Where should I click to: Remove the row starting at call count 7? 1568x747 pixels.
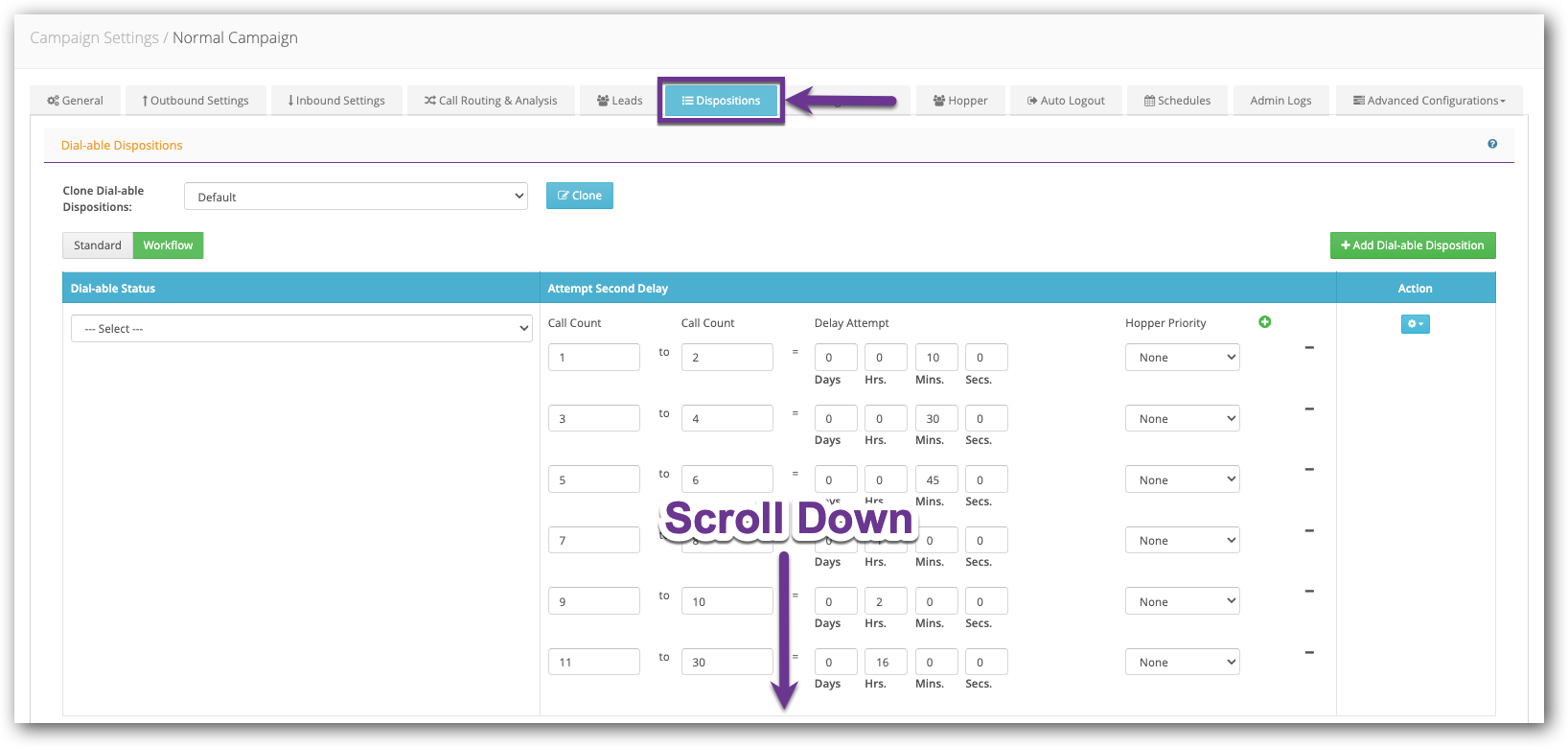(1309, 531)
